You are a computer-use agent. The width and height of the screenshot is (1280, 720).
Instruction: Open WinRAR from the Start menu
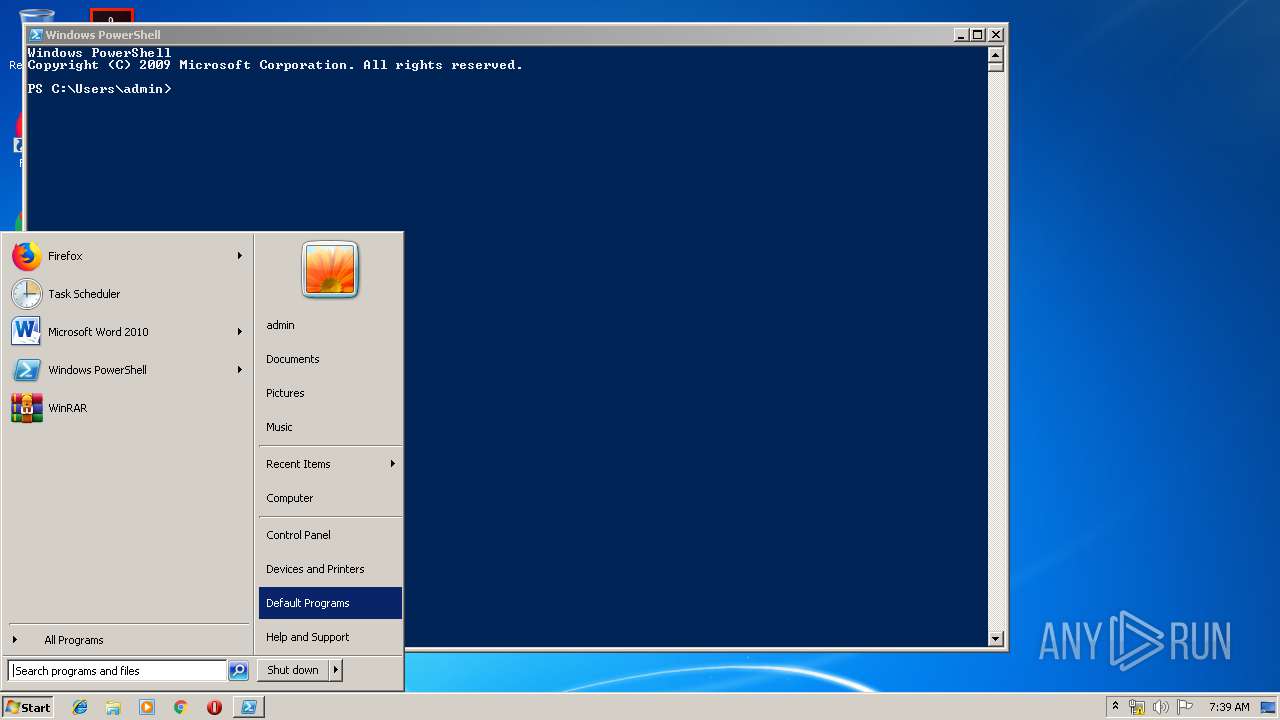coord(127,408)
